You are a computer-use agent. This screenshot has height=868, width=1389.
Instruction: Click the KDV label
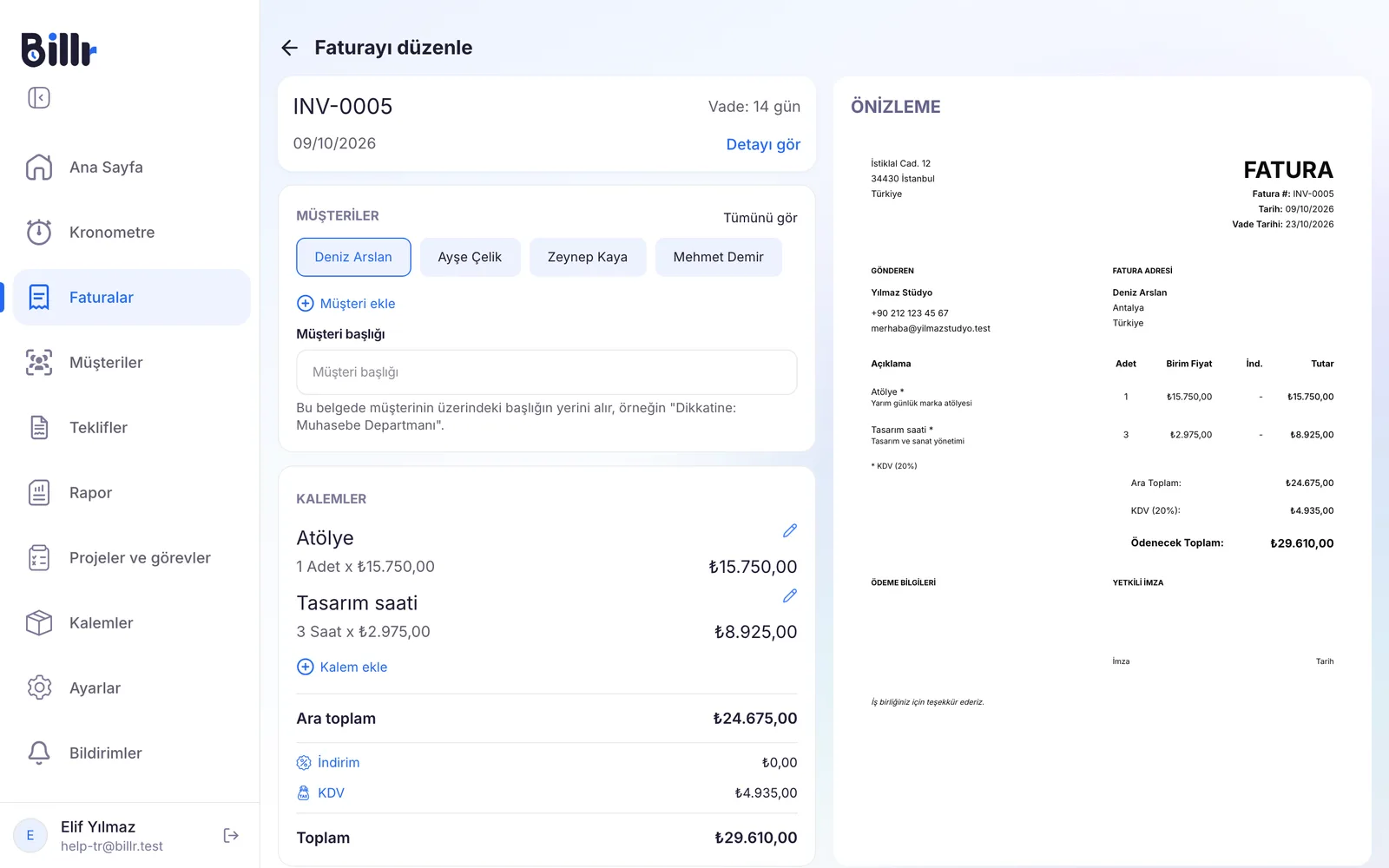331,792
